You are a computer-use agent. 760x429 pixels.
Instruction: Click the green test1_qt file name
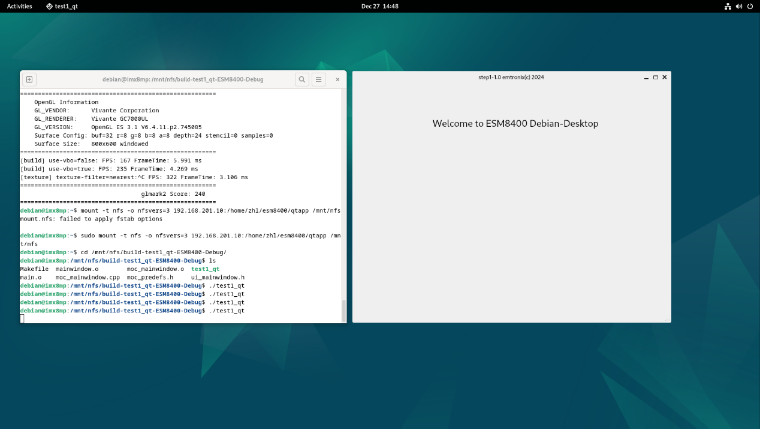coord(205,269)
